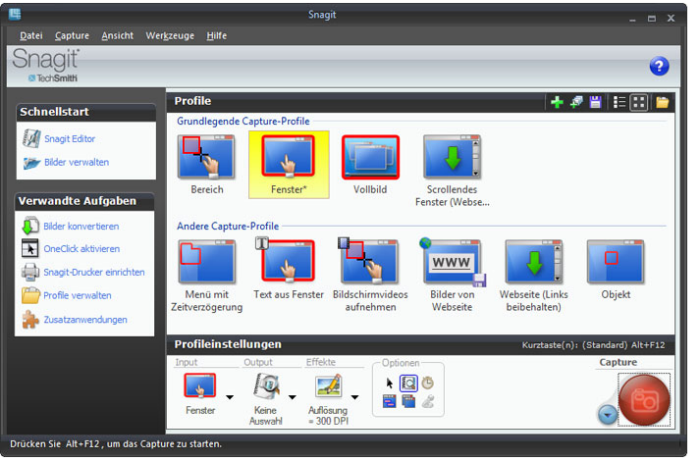
Task: Open the Effekte Auflösung dropdown arrow
Action: [x=355, y=397]
